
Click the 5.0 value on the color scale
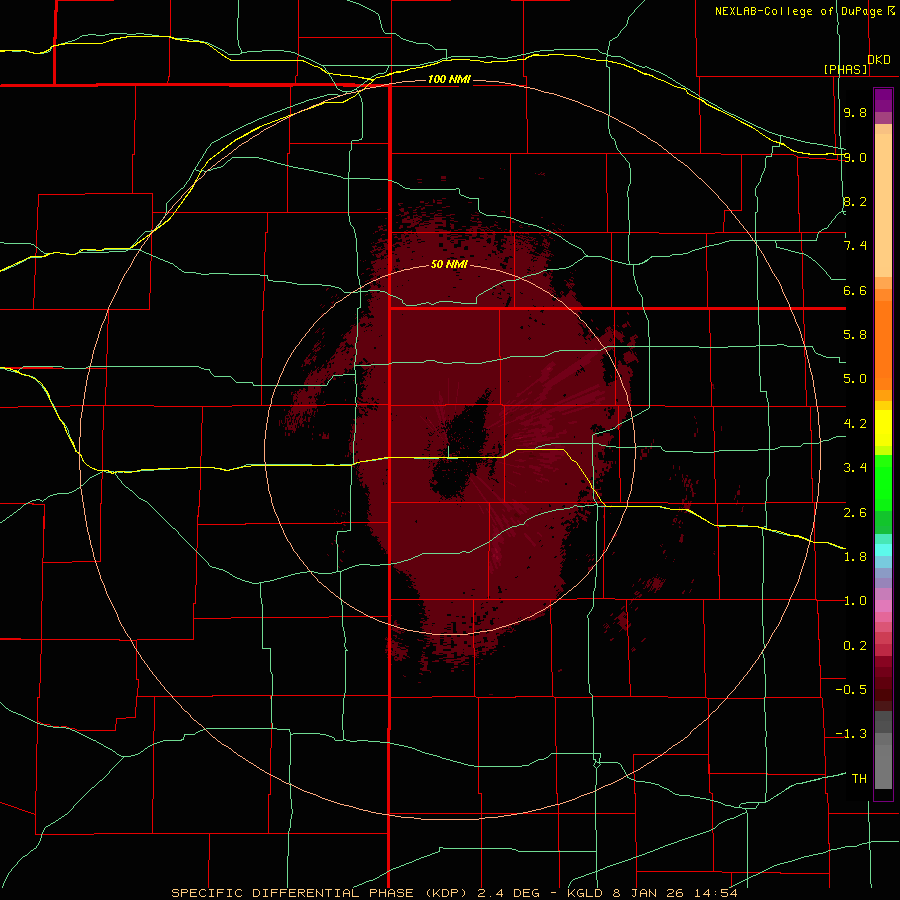[855, 379]
